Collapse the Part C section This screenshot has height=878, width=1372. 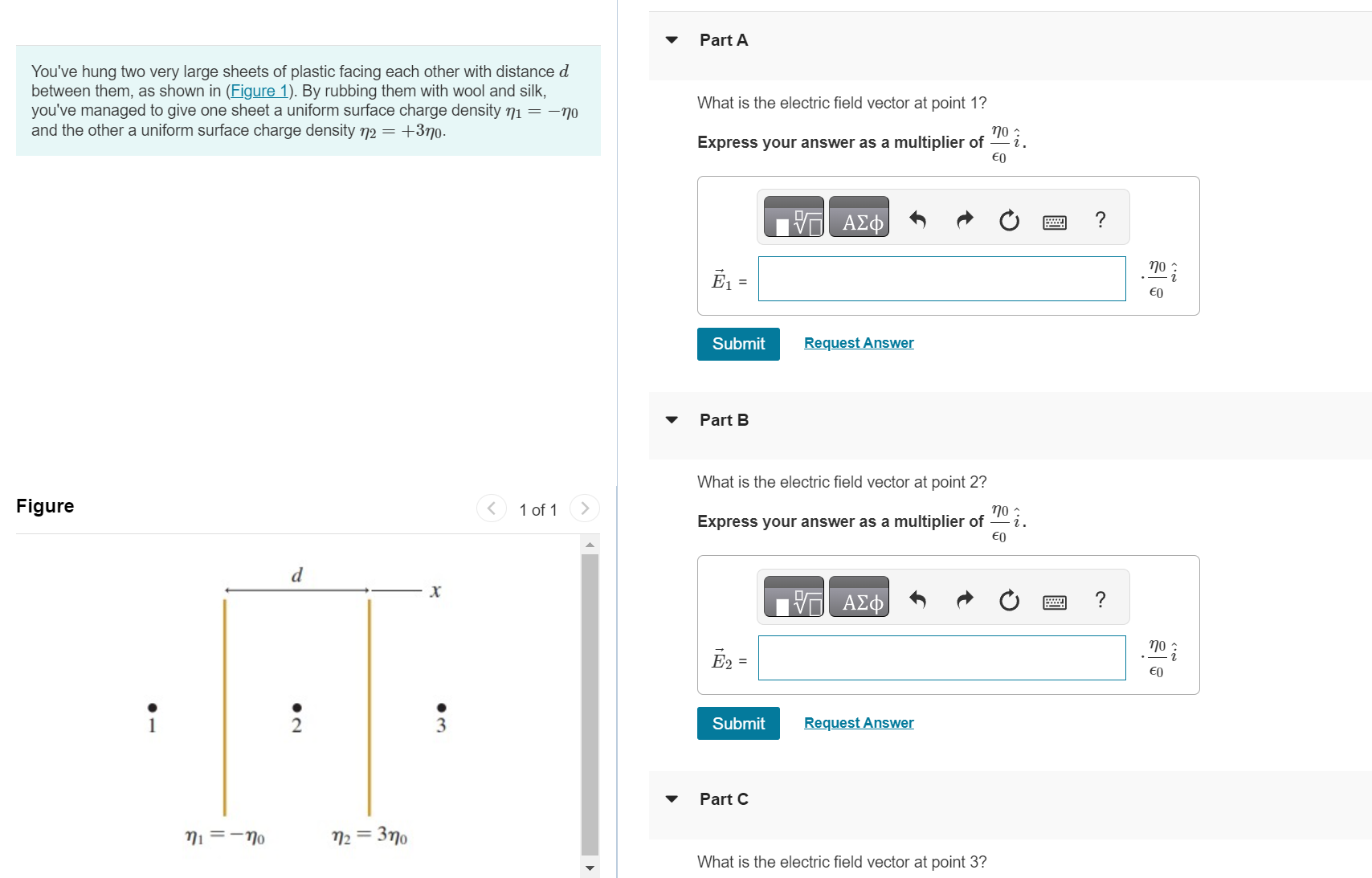(x=672, y=798)
